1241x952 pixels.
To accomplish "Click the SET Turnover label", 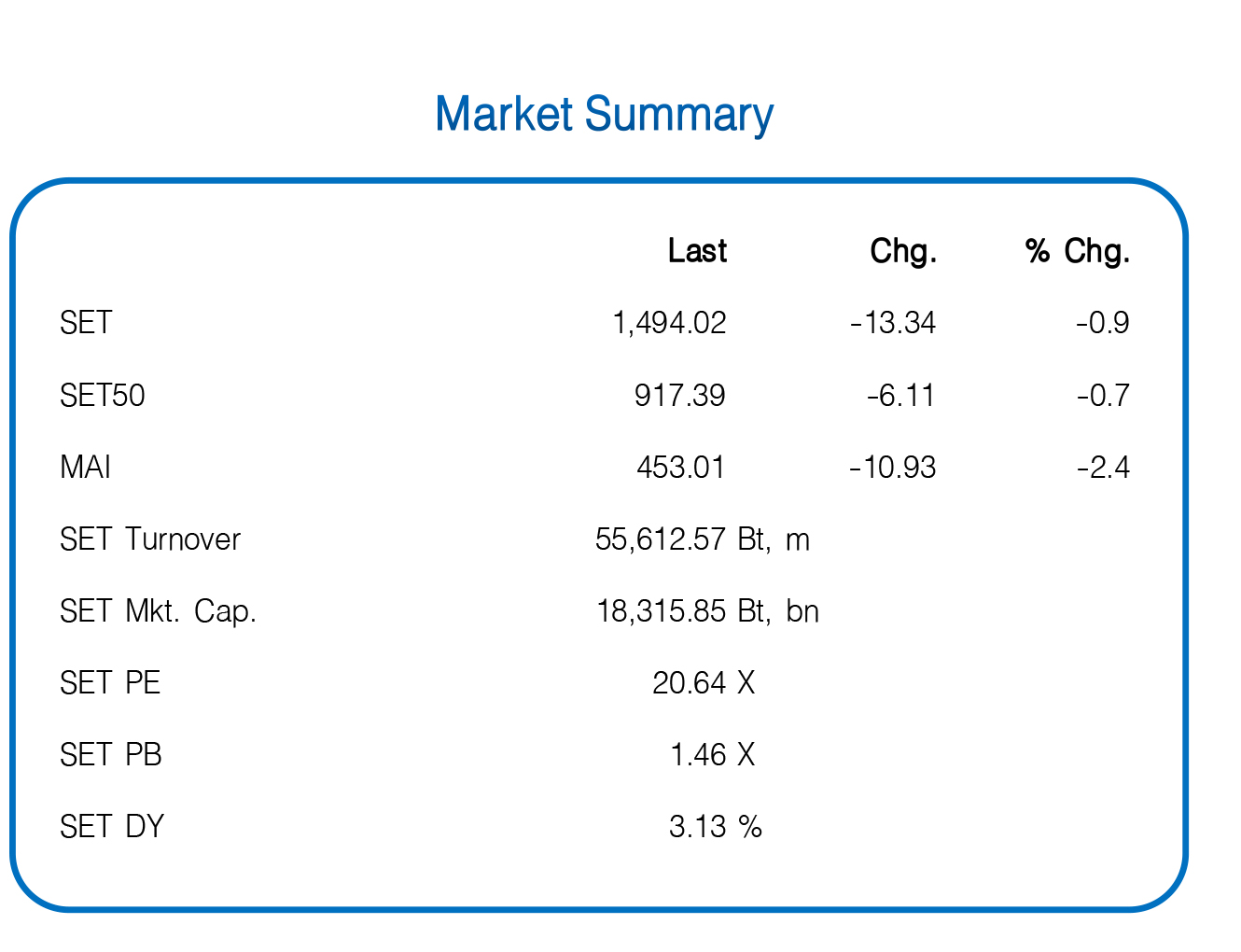I will tap(150, 539).
